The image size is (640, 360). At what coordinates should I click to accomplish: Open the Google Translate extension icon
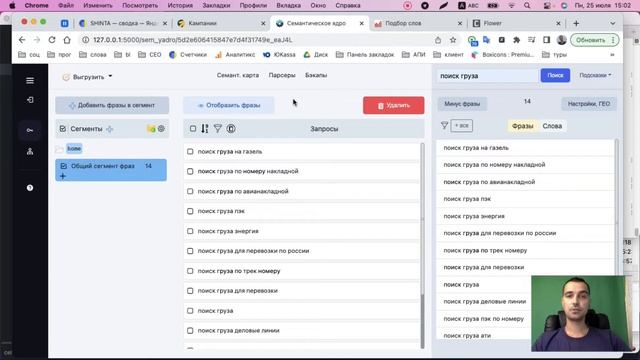[487, 40]
